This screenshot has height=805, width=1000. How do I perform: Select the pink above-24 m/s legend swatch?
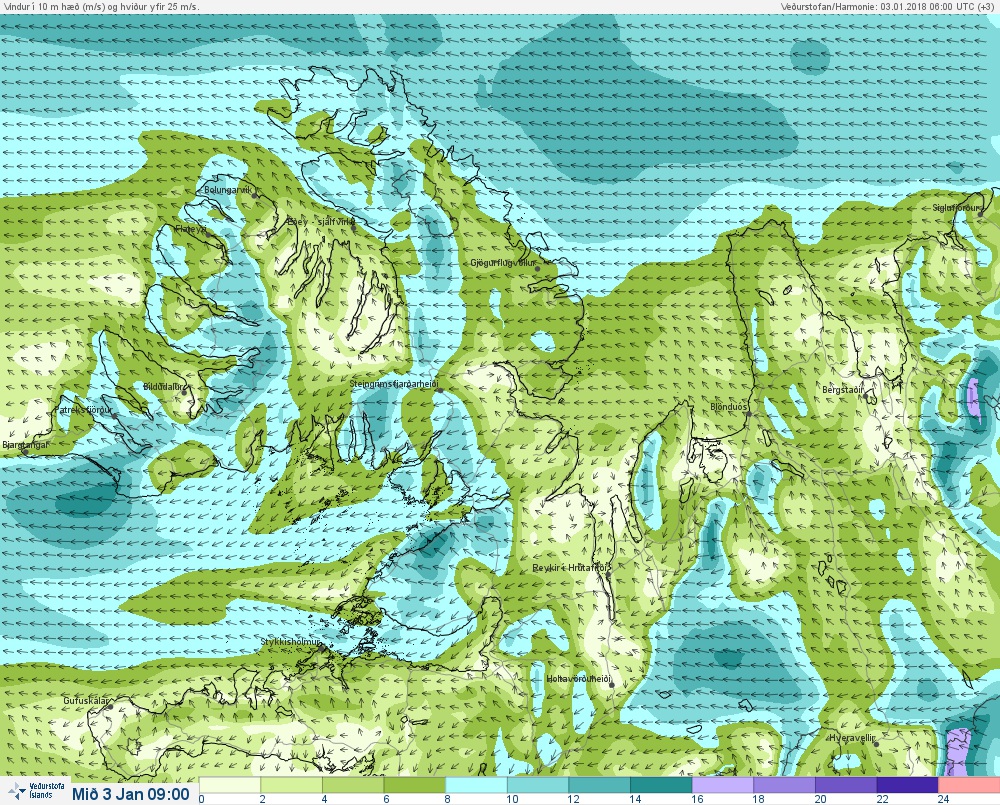(x=969, y=785)
